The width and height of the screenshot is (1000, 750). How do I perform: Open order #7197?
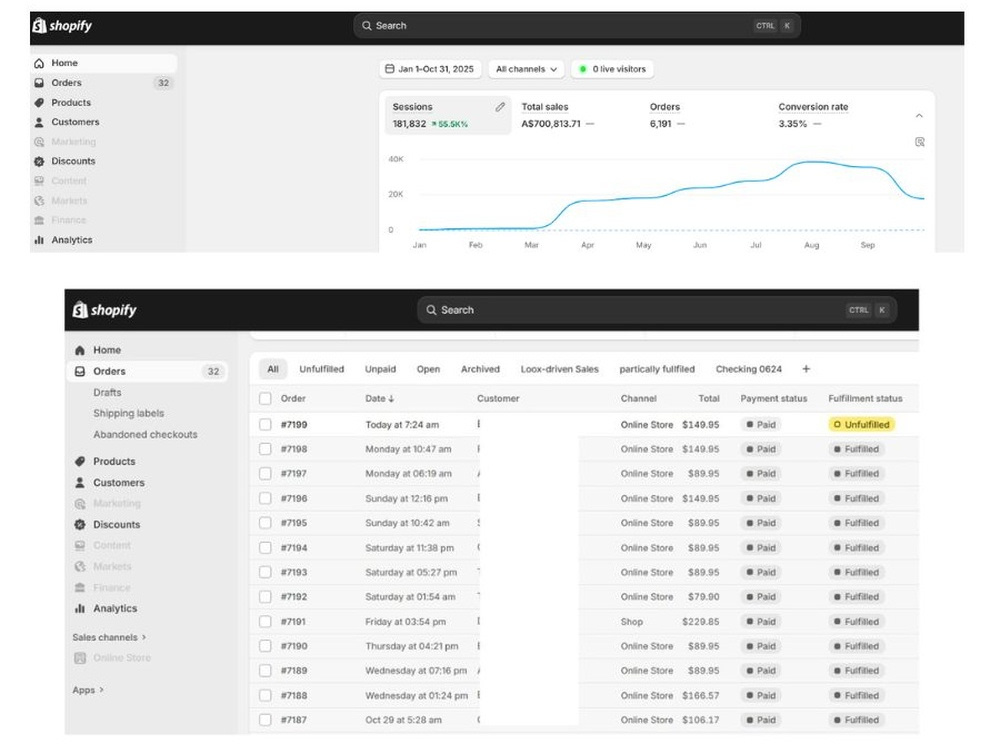(294, 474)
